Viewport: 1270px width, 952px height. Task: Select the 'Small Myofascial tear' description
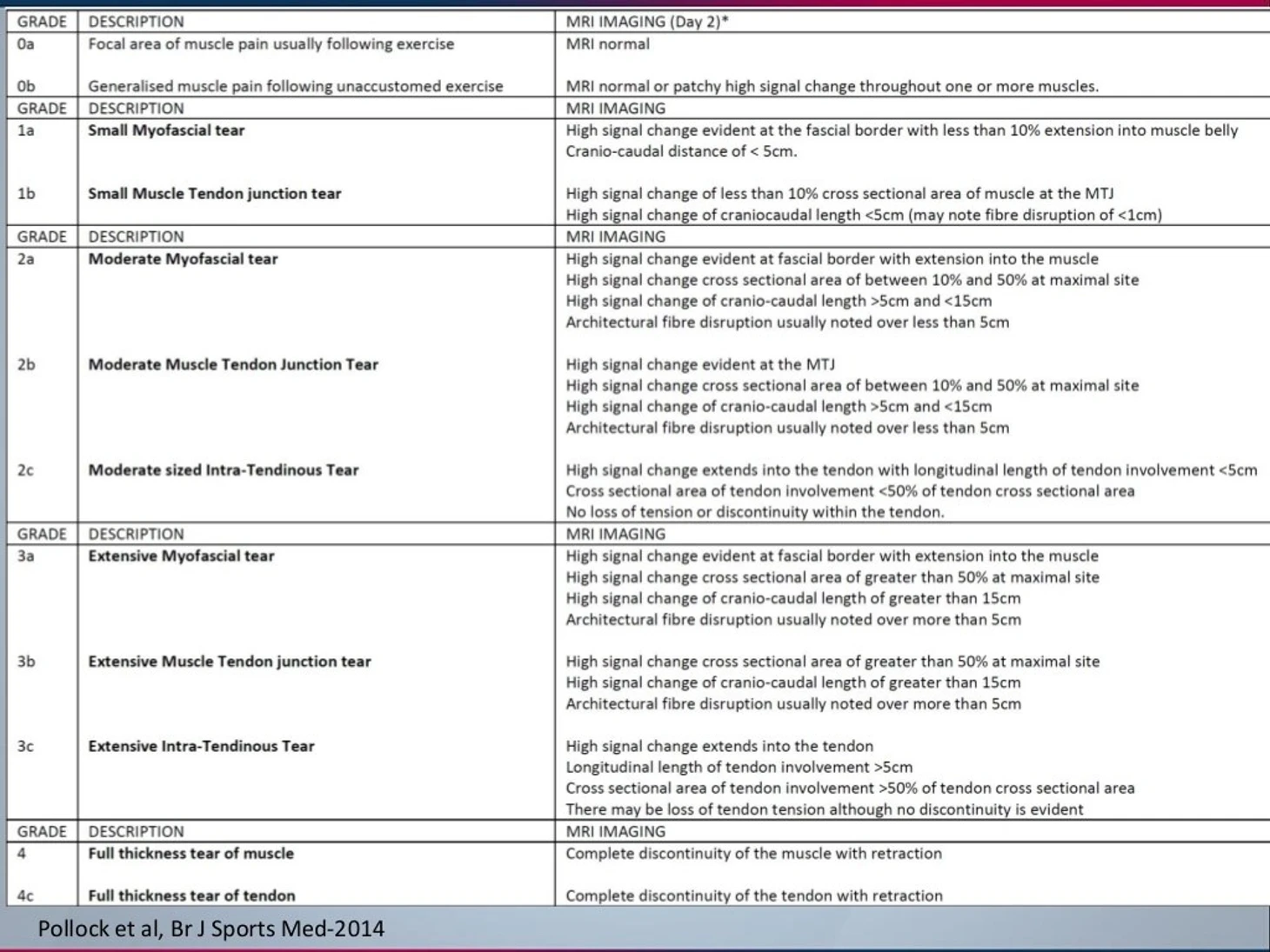pos(166,130)
